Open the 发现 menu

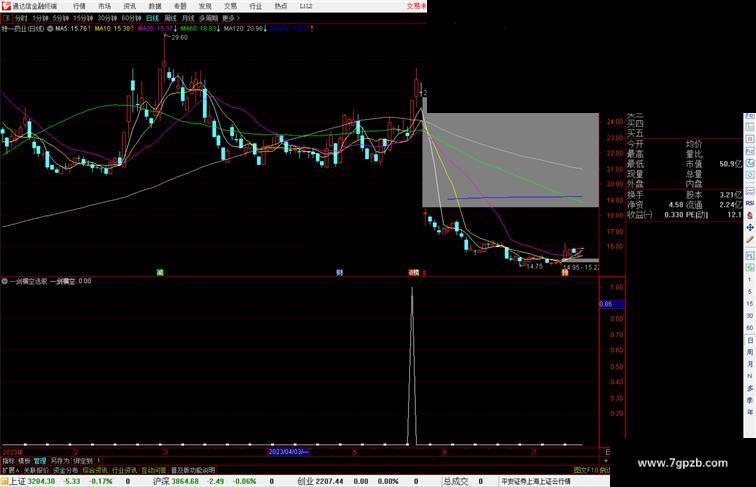pyautogui.click(x=205, y=6)
